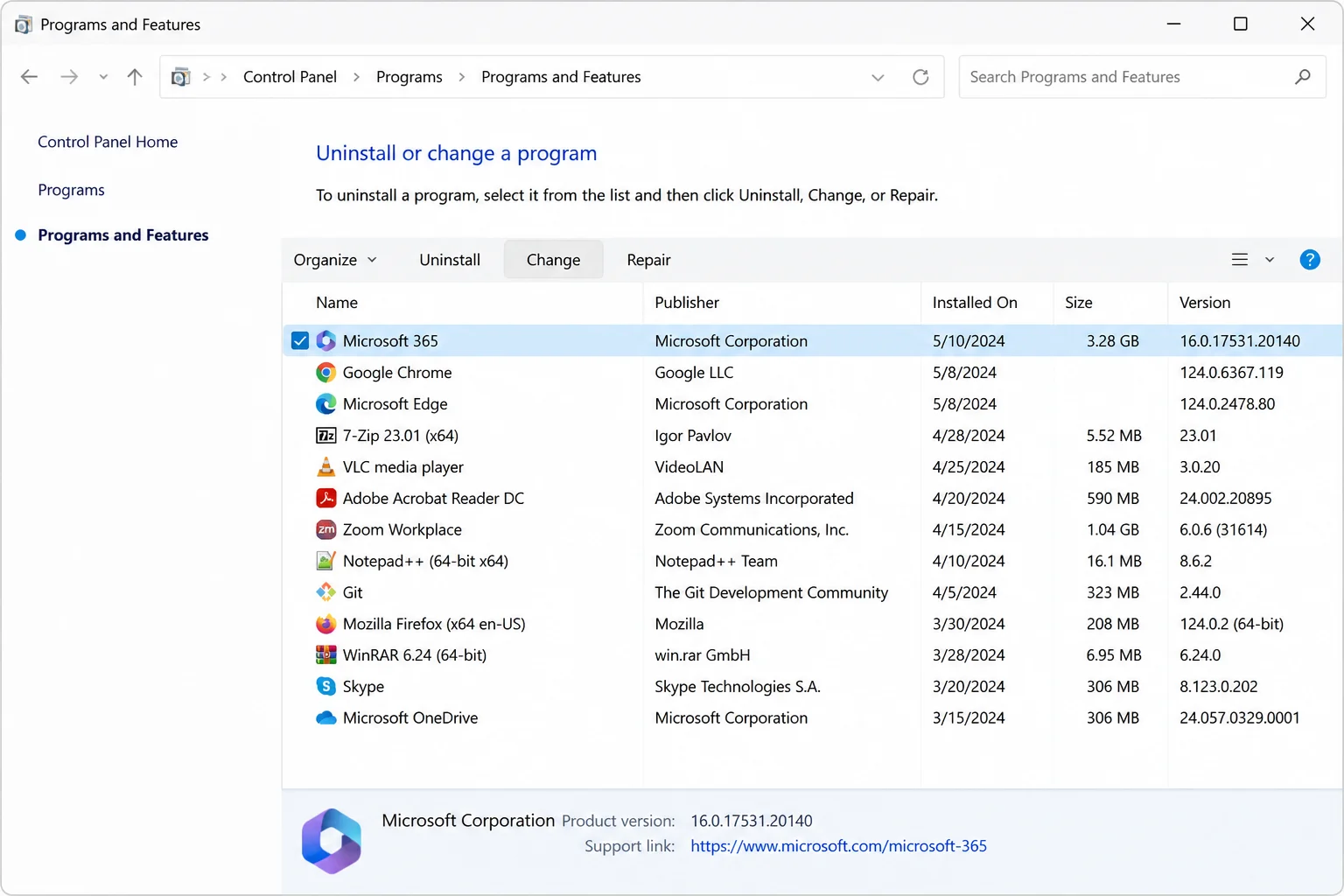Sort list by Installed On column
Viewport: 1344px width, 896px height.
(x=975, y=303)
